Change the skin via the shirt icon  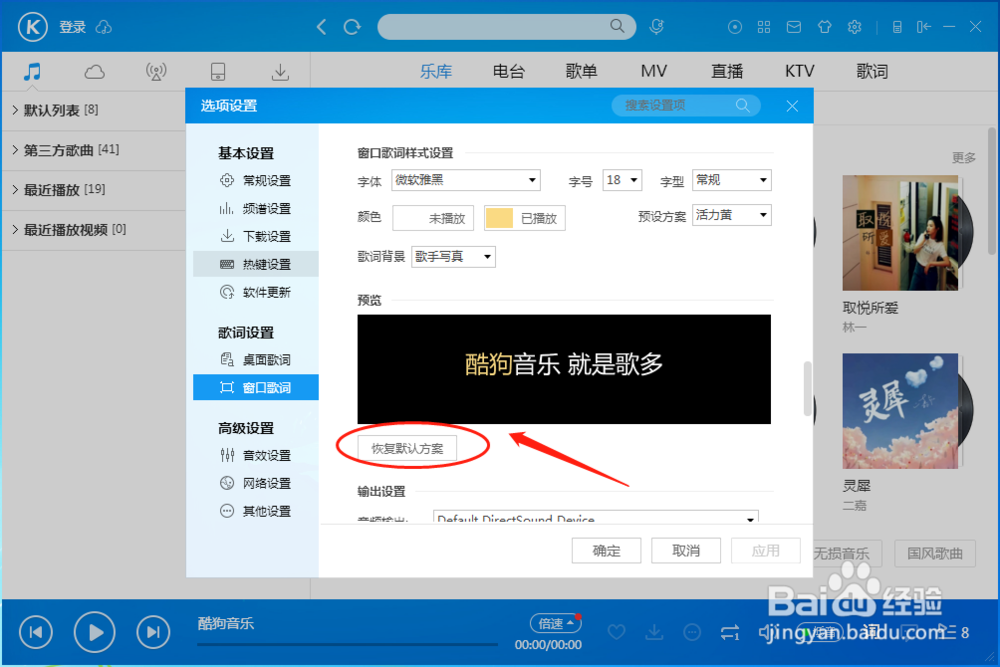click(x=824, y=27)
